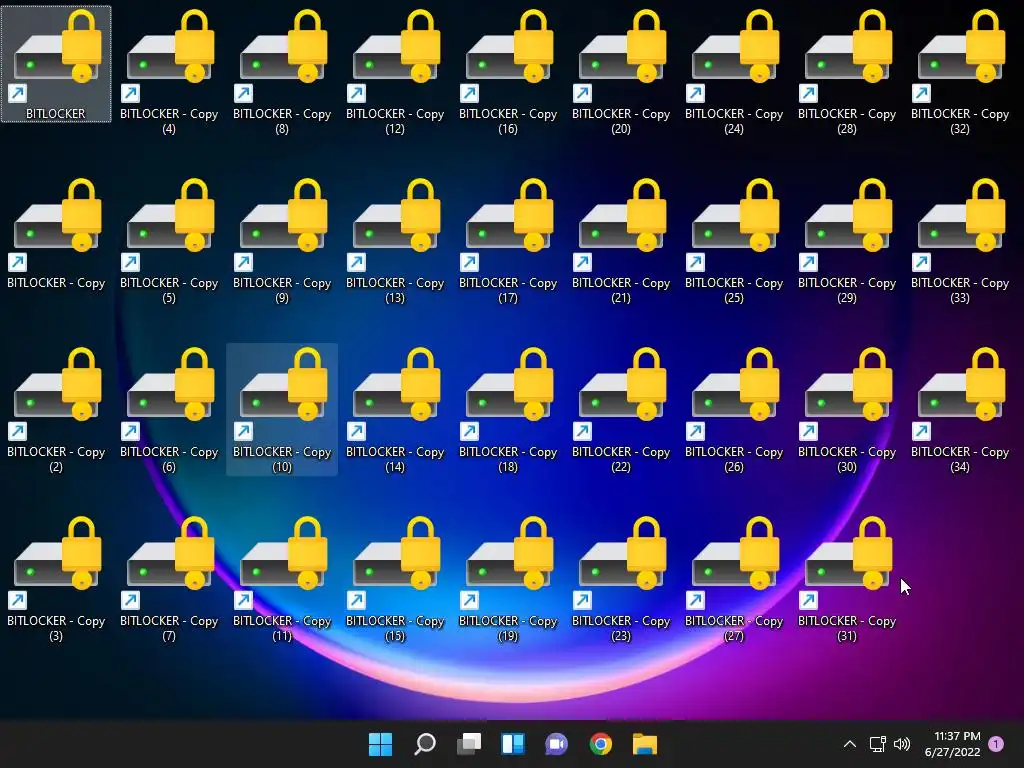Open File Explorer from taskbar

645,744
